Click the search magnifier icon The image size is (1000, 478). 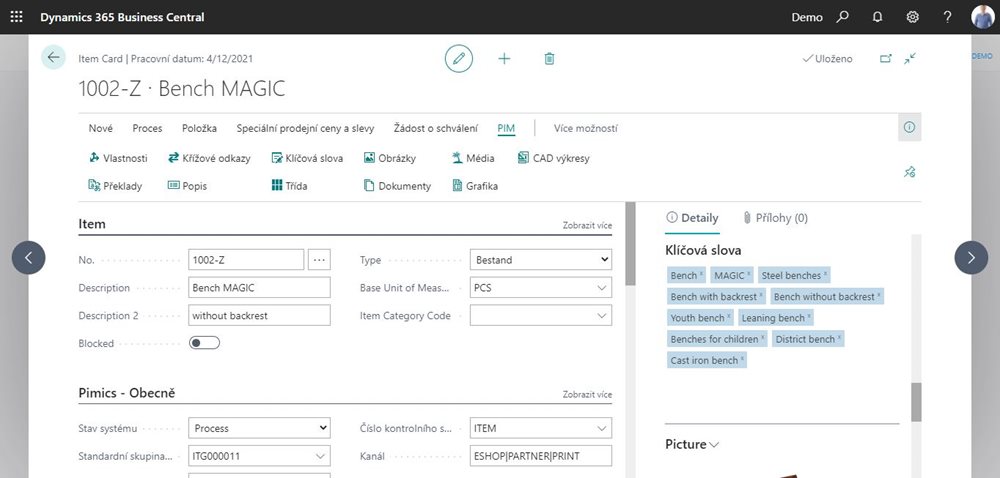tap(842, 17)
